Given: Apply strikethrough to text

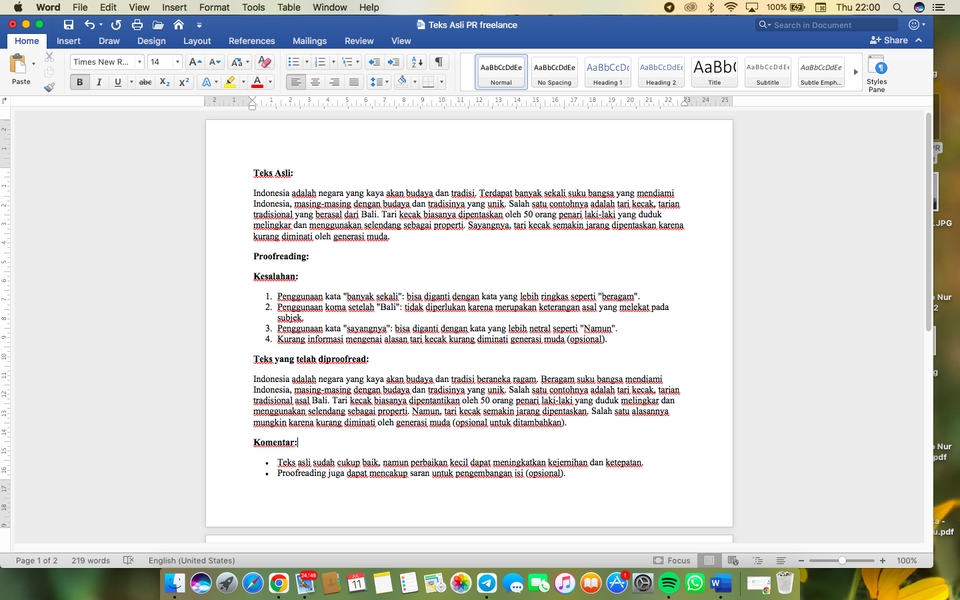Looking at the screenshot, I should [x=143, y=82].
